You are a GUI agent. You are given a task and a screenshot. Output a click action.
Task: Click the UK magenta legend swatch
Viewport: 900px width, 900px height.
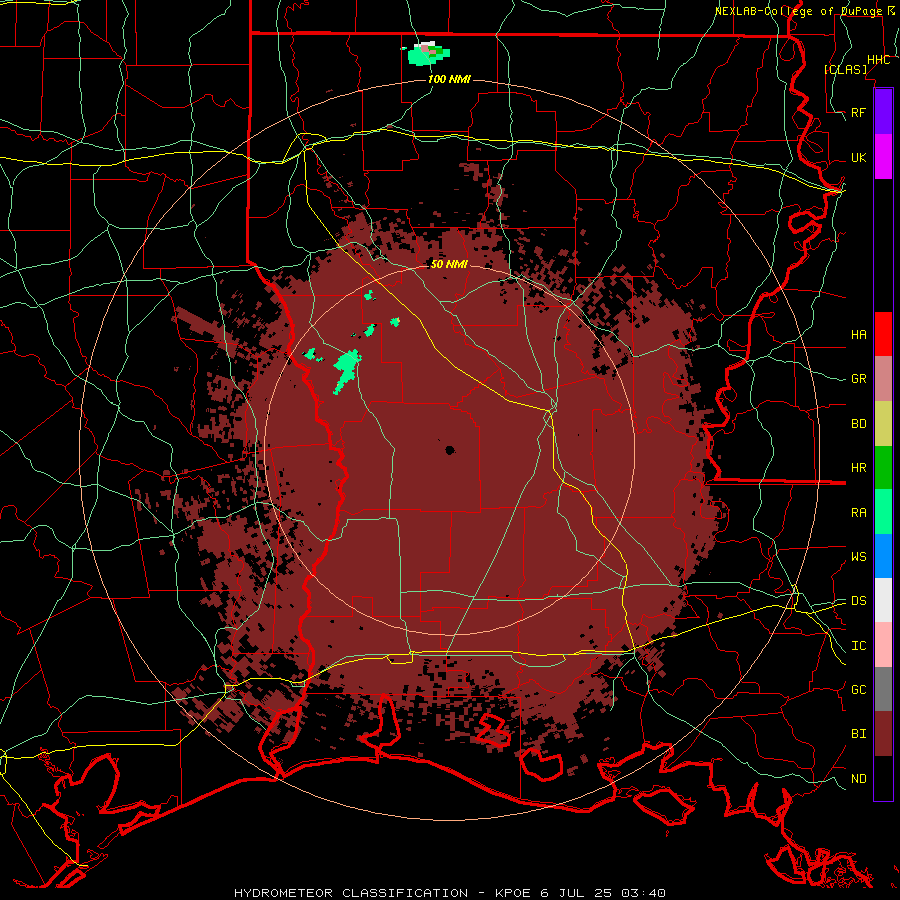[883, 157]
